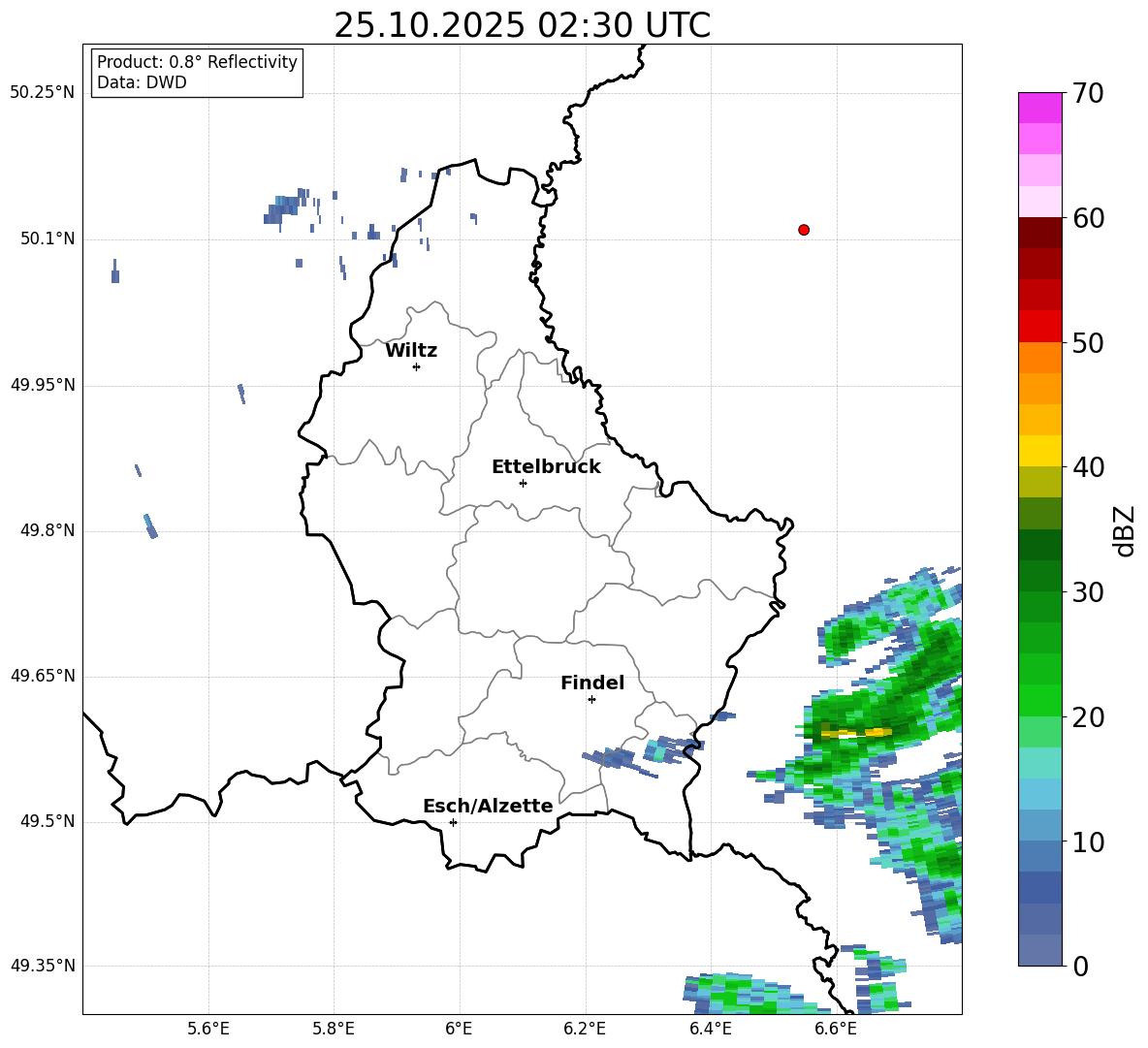Click the 'Ettelbruck' city label

click(x=546, y=467)
